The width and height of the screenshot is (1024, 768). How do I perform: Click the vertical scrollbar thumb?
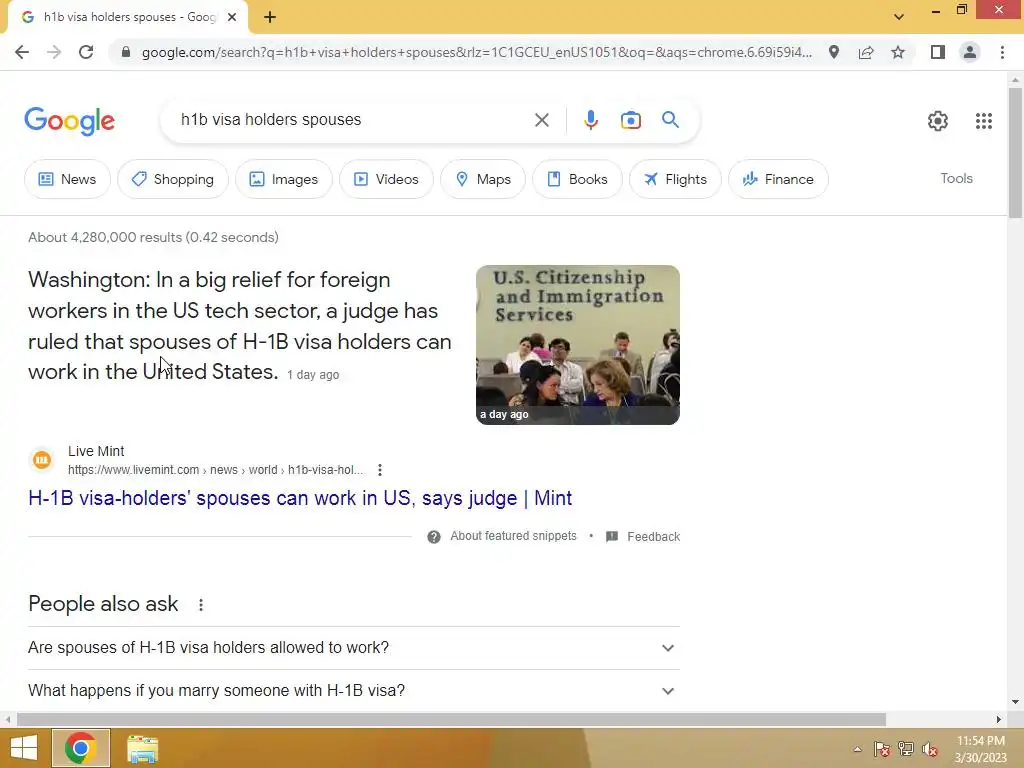pyautogui.click(x=1015, y=153)
